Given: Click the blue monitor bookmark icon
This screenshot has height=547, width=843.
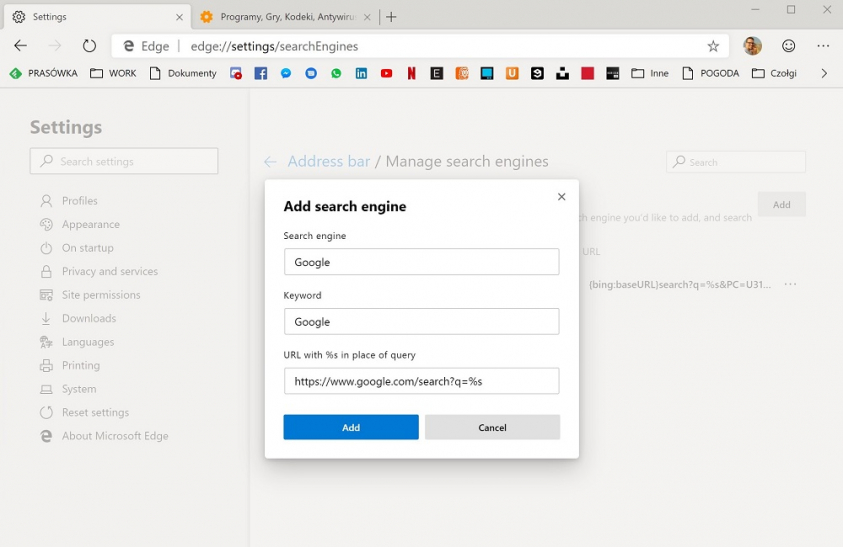Looking at the screenshot, I should coord(487,74).
